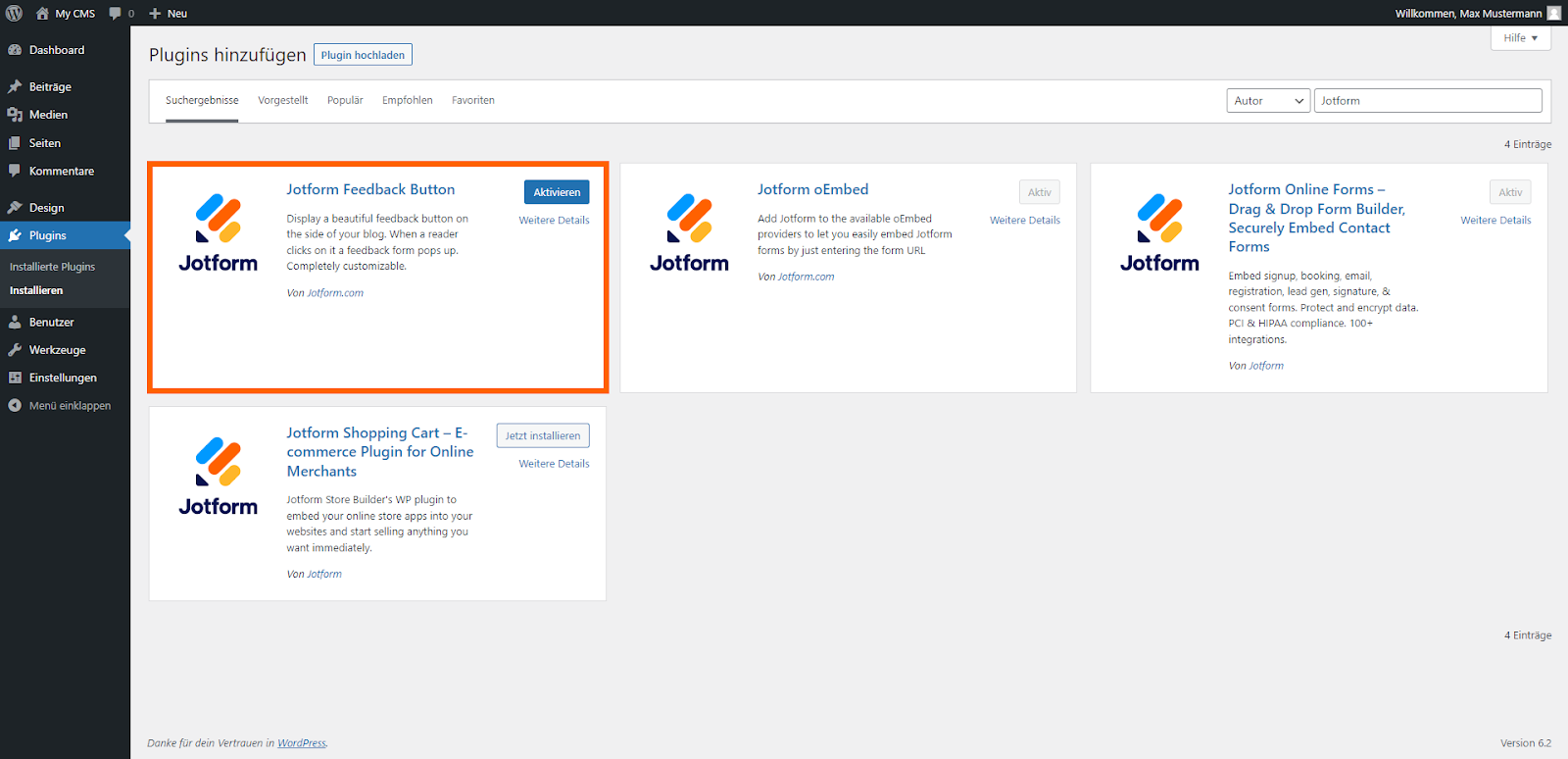The image size is (1568, 759).
Task: Open the WordPress logo menu
Action: tap(14, 13)
